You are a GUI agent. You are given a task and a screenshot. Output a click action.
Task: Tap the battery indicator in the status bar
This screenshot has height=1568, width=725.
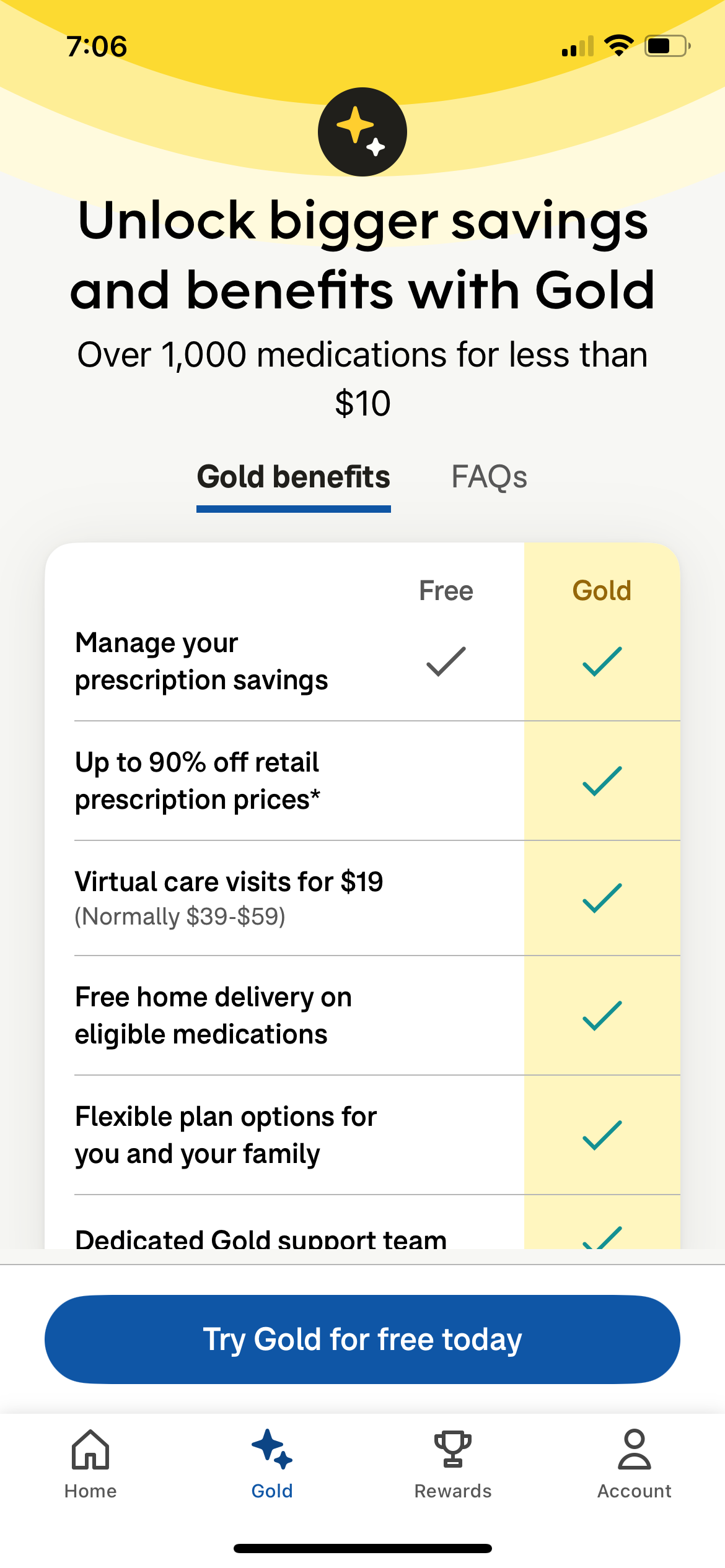[x=663, y=45]
